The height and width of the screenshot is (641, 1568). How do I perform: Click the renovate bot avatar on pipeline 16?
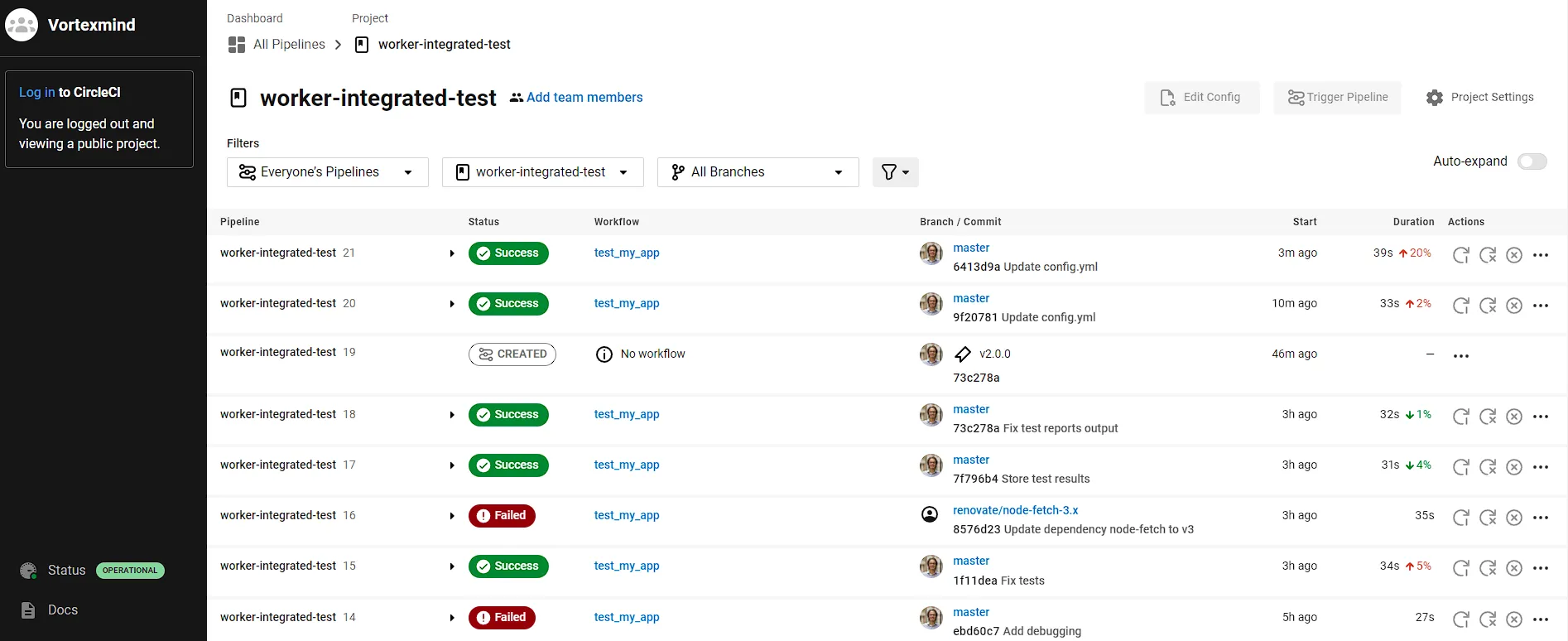[930, 514]
